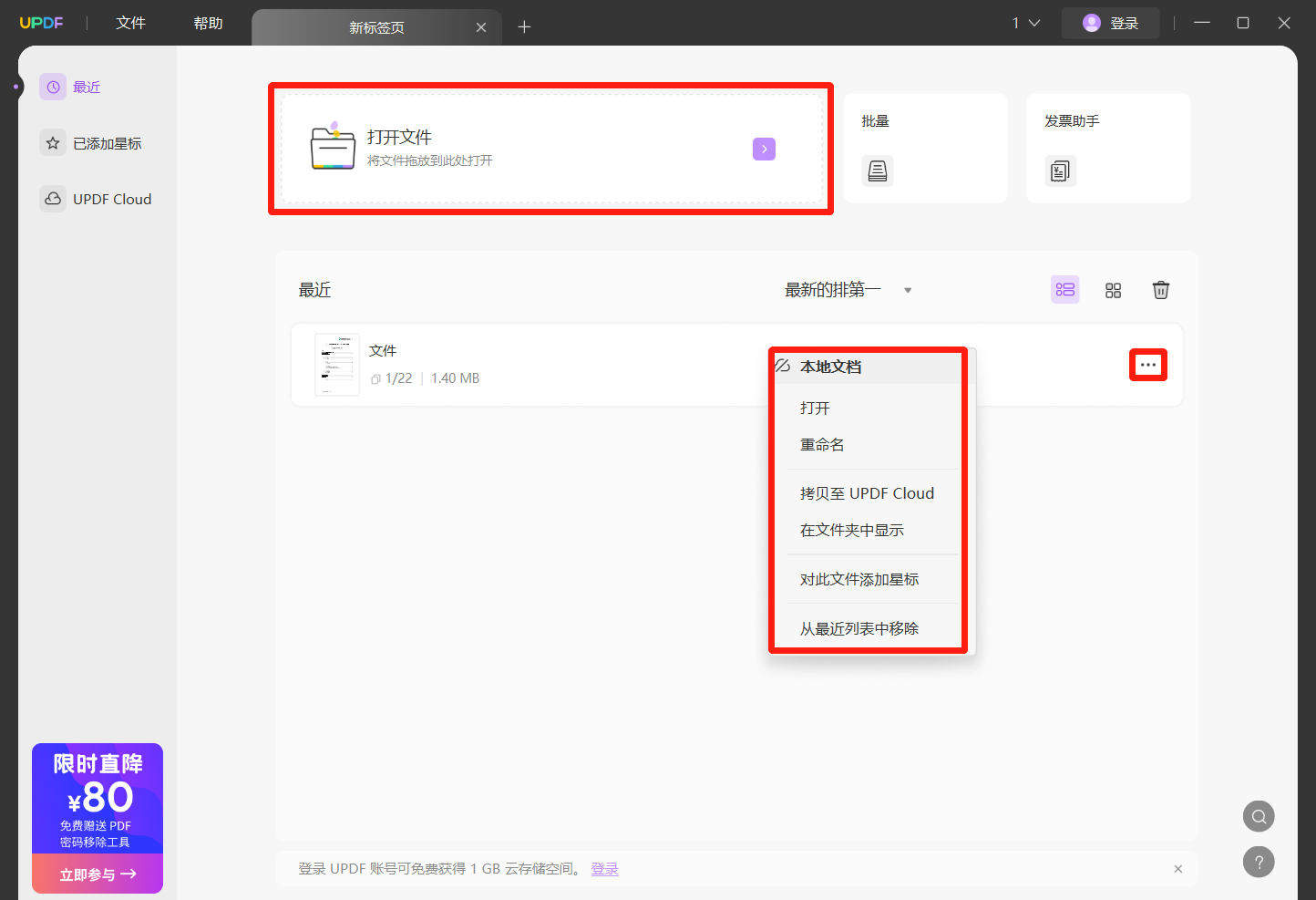Click the user avatar icon
Screen dimensions: 1316x900
[1091, 23]
